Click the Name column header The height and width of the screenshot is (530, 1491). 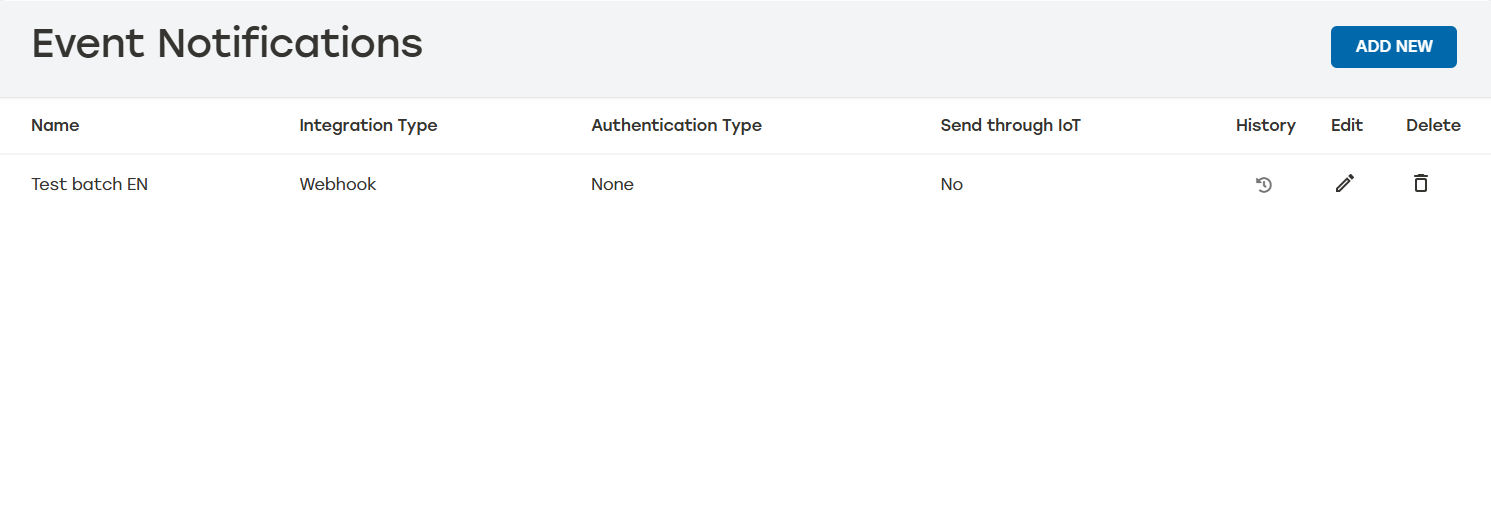click(55, 125)
